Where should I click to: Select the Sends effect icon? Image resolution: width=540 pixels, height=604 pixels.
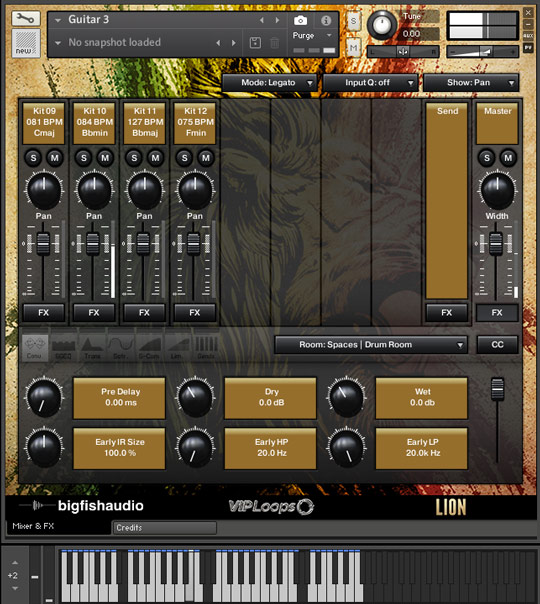click(206, 348)
